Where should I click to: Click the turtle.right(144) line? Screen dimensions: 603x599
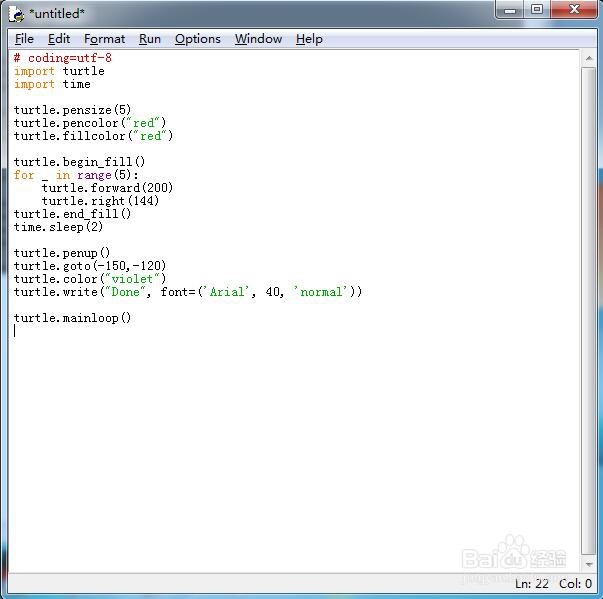coord(100,201)
